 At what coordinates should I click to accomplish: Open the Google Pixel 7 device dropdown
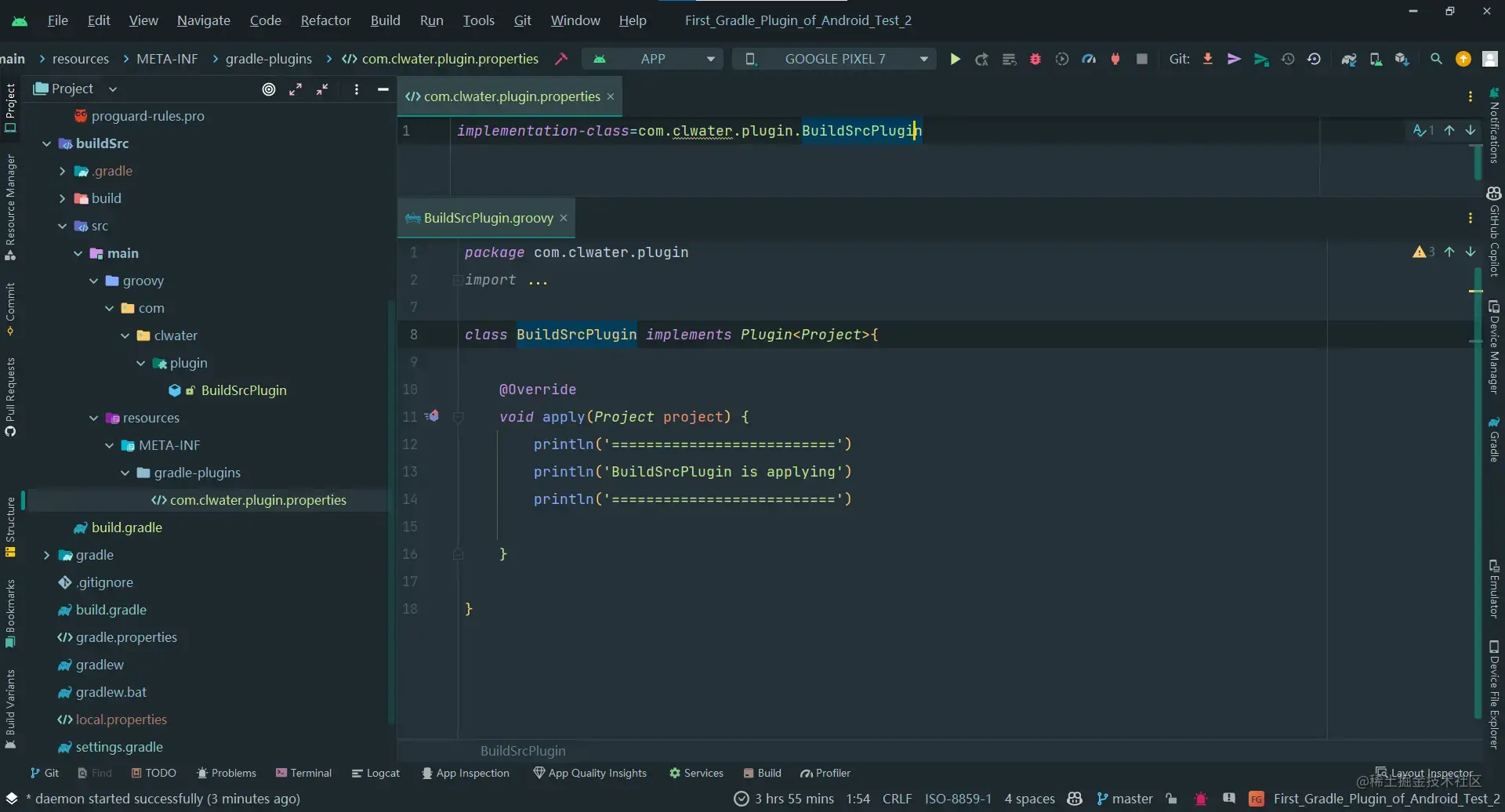point(834,59)
